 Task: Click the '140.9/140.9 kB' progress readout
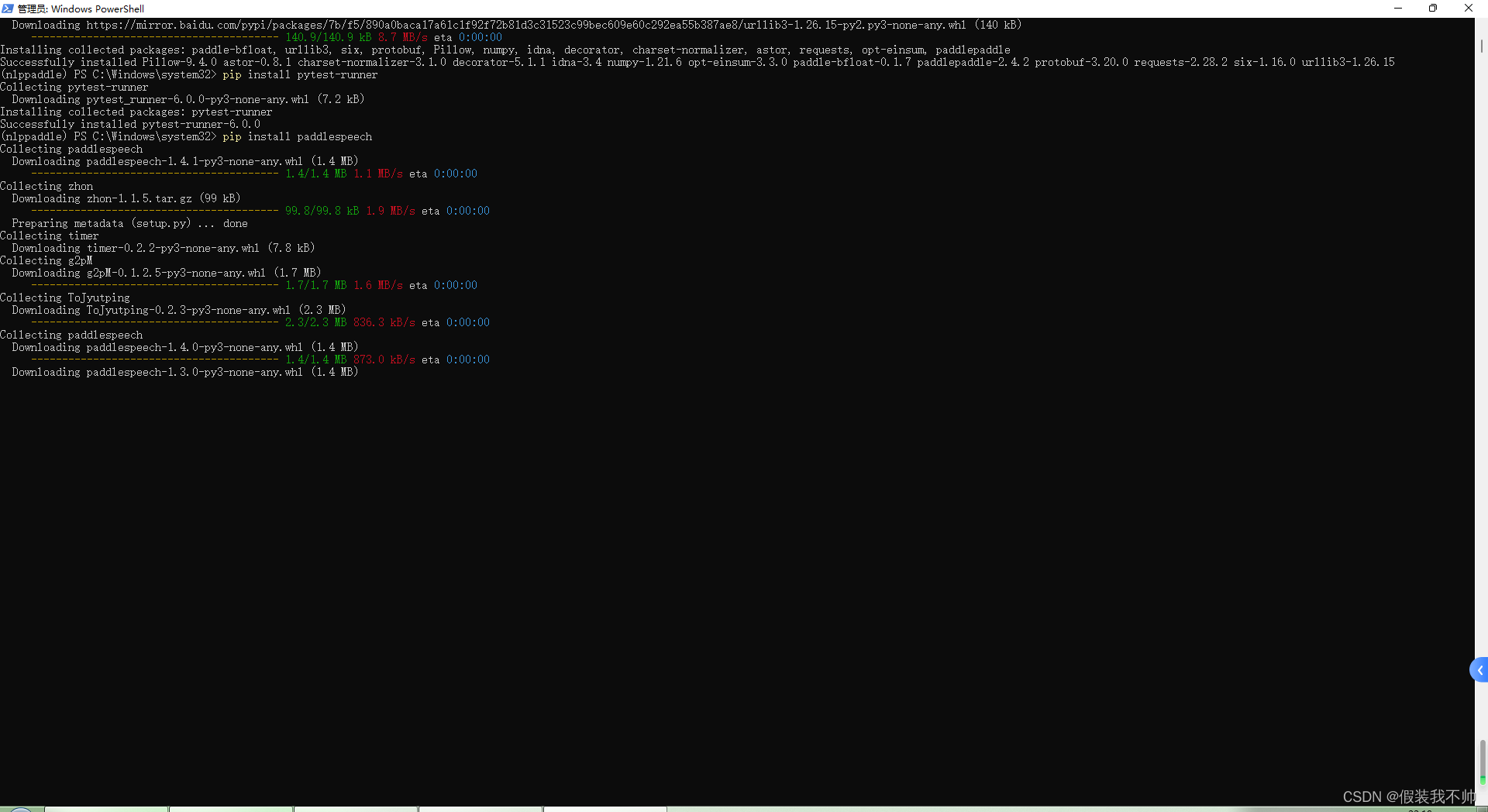click(329, 37)
